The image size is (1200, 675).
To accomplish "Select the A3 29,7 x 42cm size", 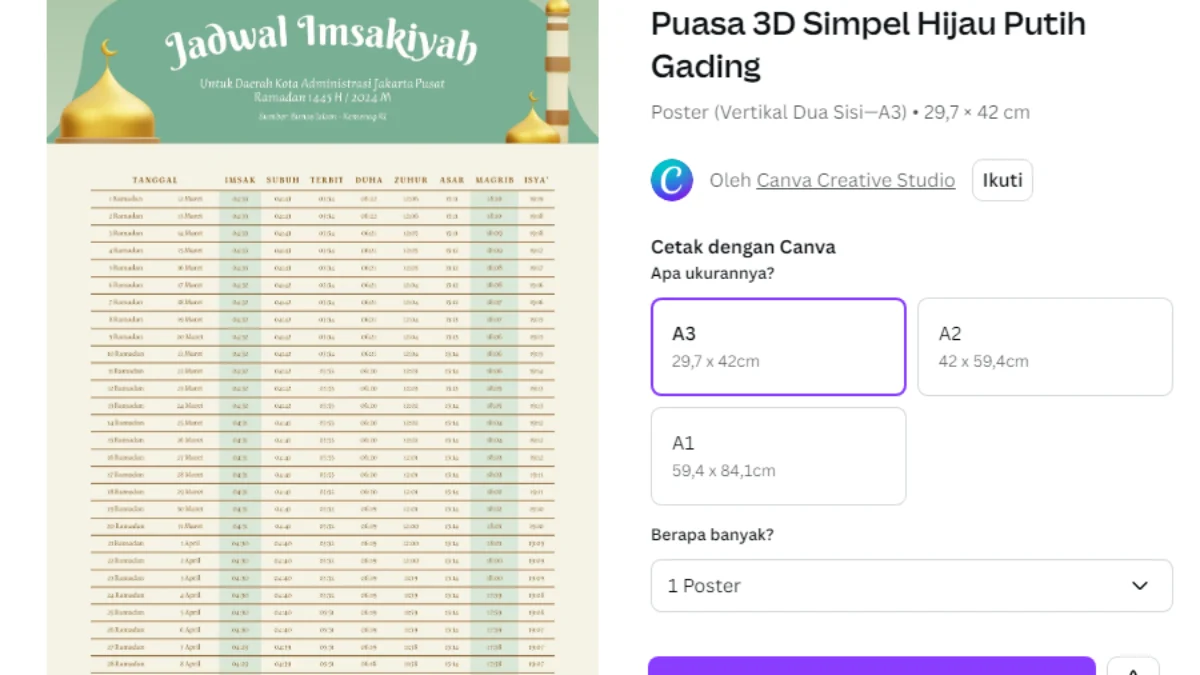I will (778, 347).
